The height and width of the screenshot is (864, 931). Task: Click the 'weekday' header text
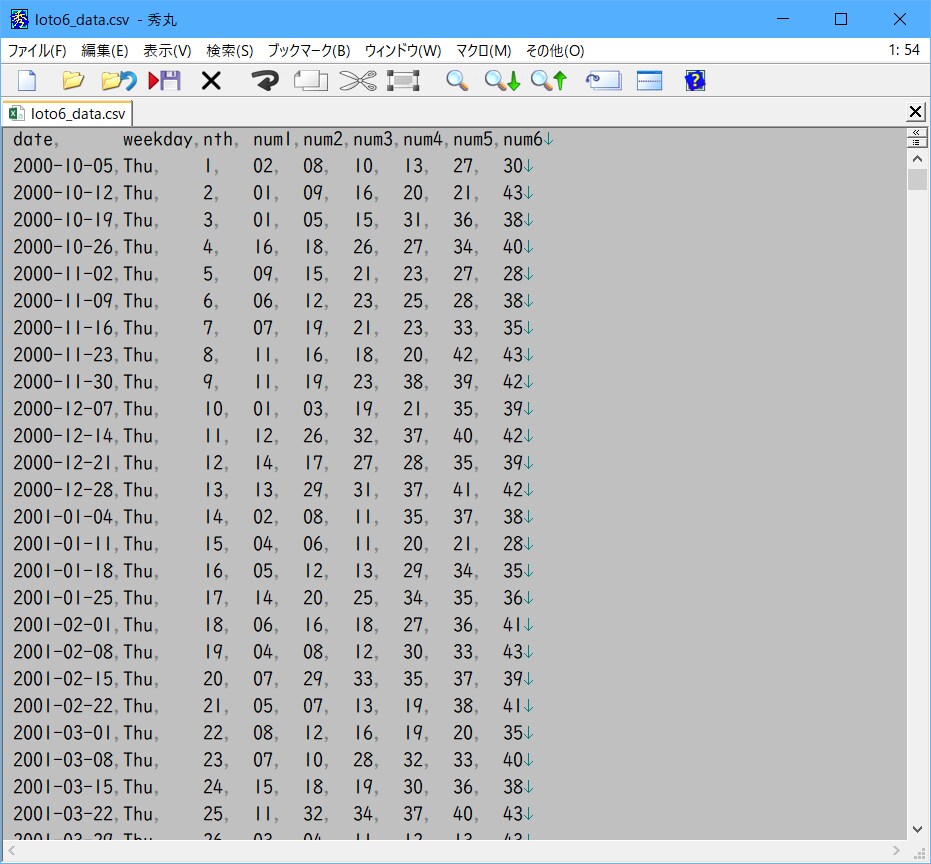tap(157, 140)
